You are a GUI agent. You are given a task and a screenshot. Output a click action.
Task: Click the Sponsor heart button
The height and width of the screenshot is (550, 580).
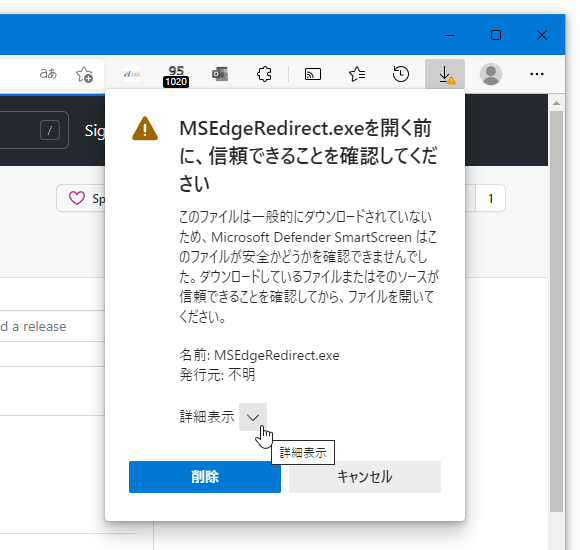(81, 198)
